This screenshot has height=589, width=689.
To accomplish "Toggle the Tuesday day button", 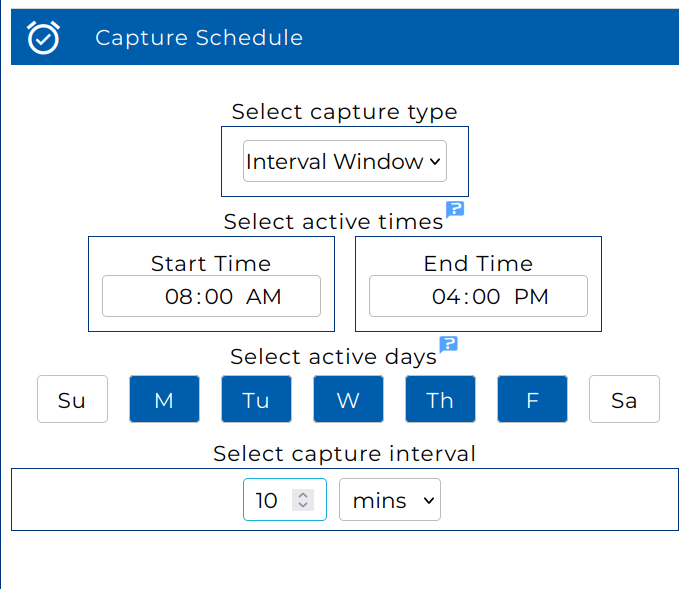I will (256, 400).
